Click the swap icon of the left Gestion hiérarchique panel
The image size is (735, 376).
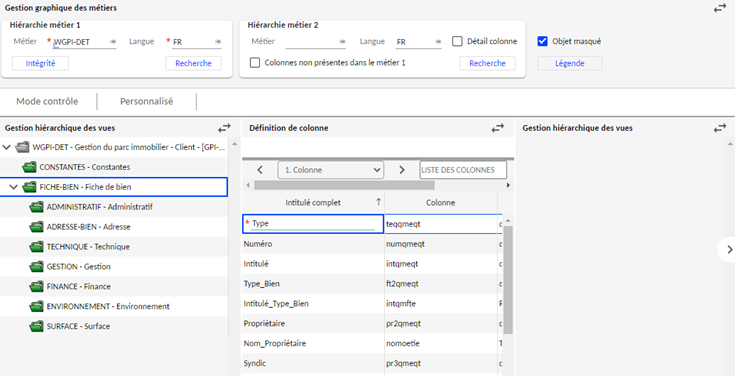point(225,128)
